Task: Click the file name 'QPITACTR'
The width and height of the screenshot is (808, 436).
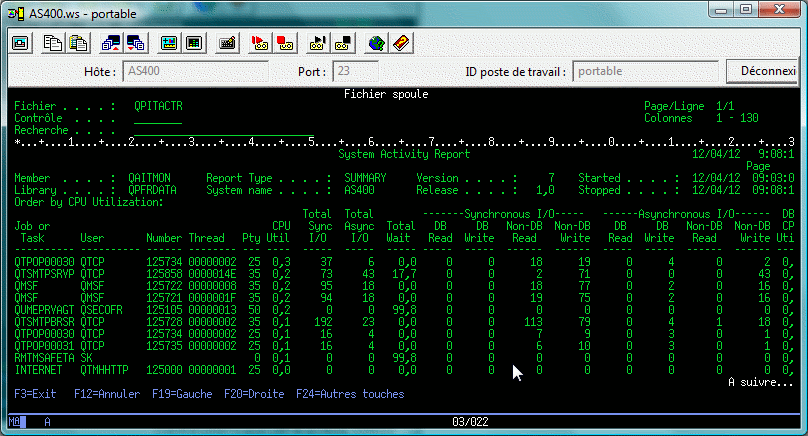Action: [158, 106]
